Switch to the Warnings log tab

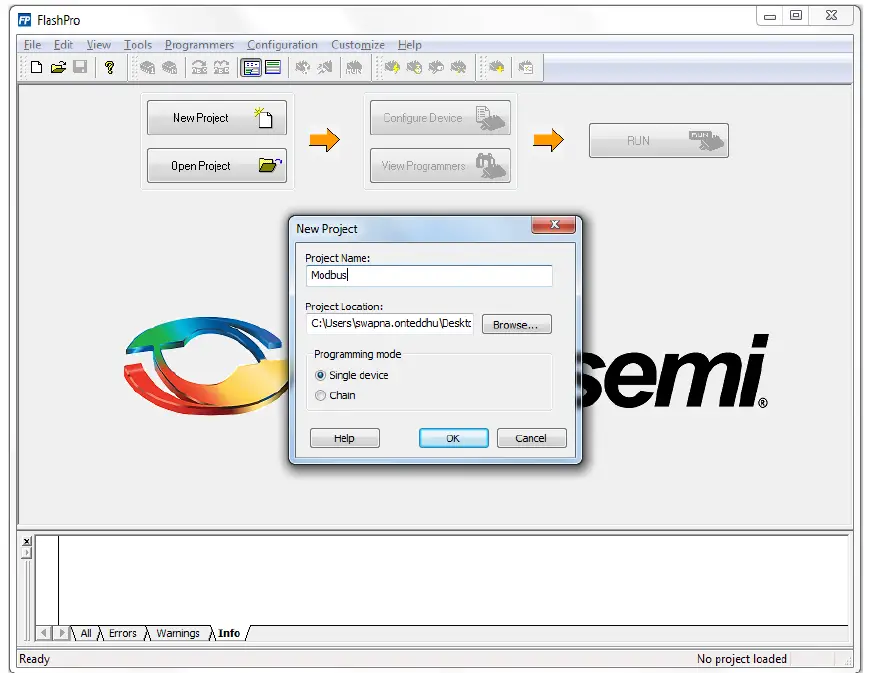[x=178, y=633]
